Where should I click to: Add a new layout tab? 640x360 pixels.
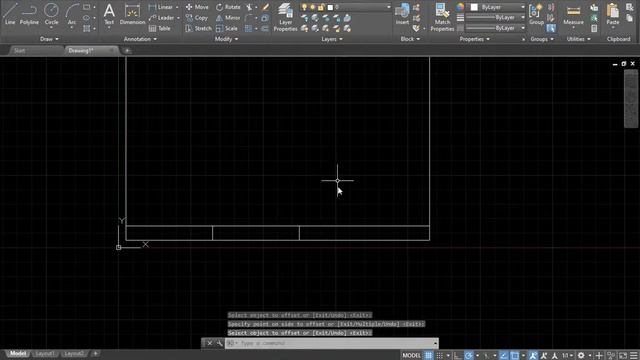[x=96, y=353]
